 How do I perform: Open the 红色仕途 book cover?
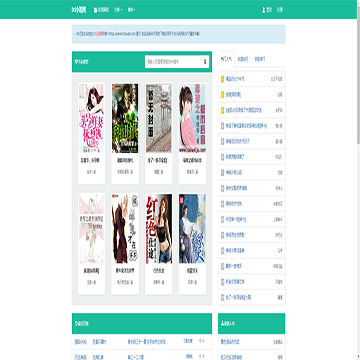coord(159,229)
